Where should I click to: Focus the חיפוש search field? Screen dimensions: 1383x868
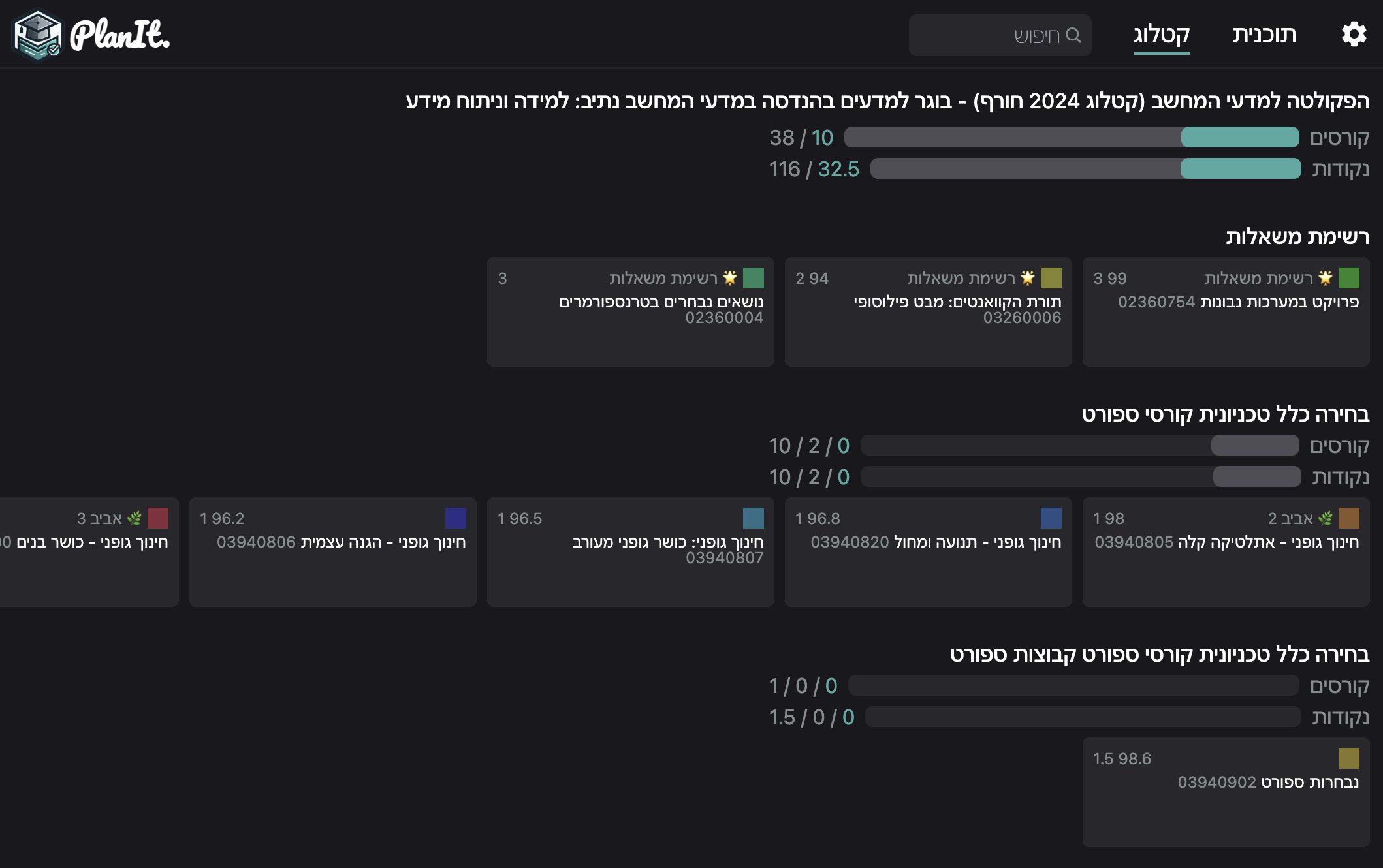[x=1000, y=35]
